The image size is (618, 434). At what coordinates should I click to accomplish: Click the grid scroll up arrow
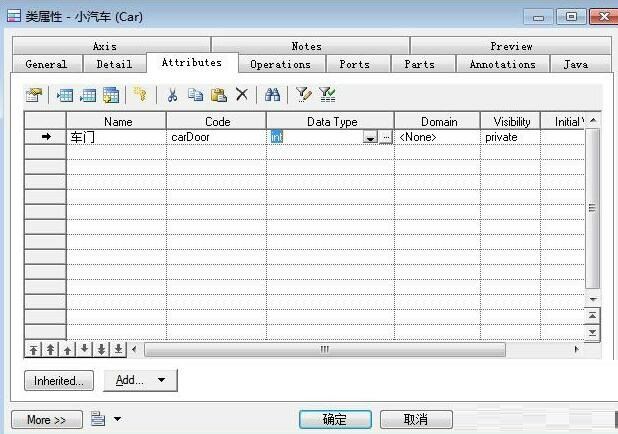(x=593, y=120)
